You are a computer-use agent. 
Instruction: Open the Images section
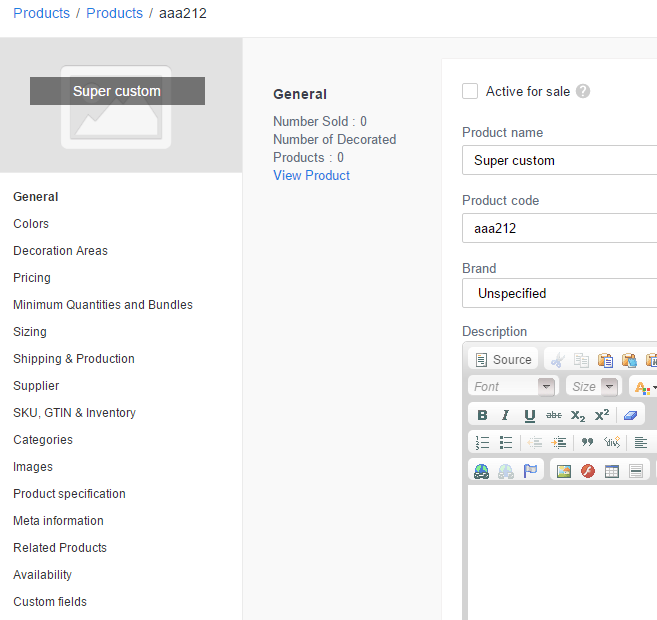click(x=33, y=467)
